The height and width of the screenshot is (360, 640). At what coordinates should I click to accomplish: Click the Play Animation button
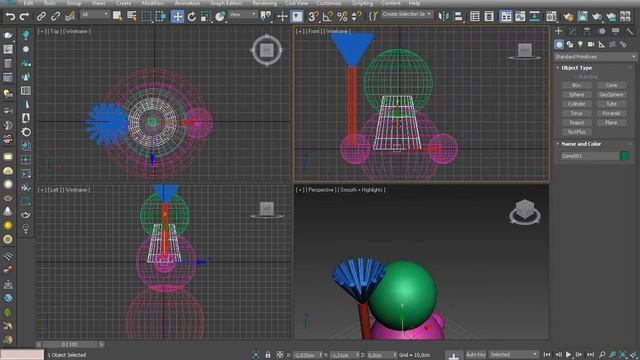pos(568,355)
